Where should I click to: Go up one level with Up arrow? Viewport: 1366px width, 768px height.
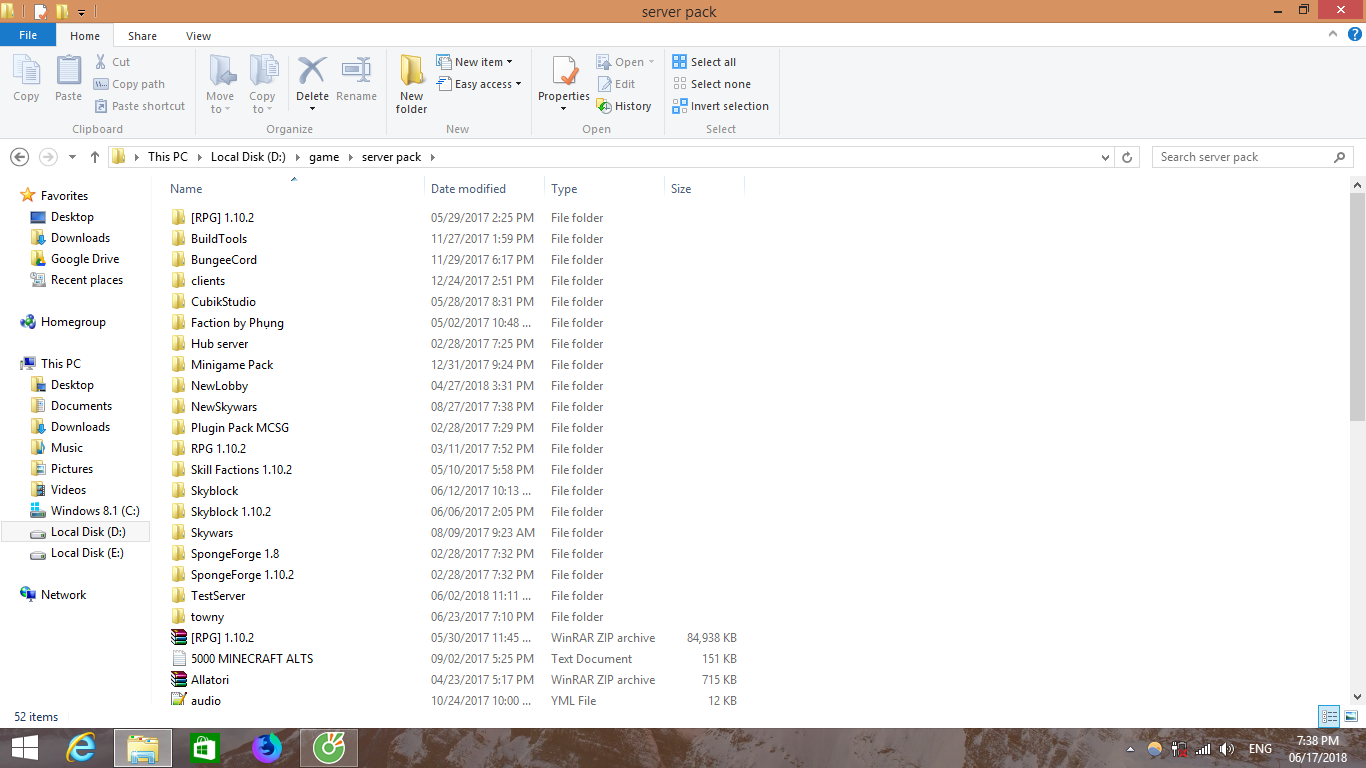95,157
